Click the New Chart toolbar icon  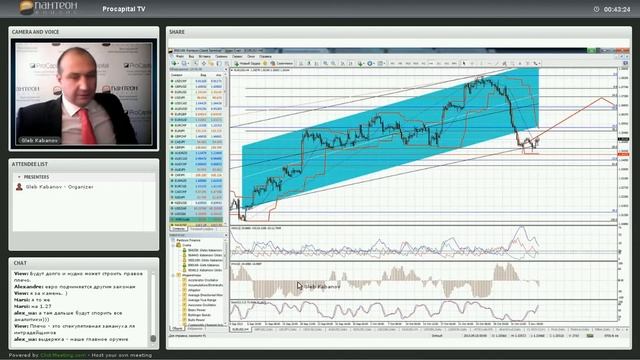click(174, 63)
